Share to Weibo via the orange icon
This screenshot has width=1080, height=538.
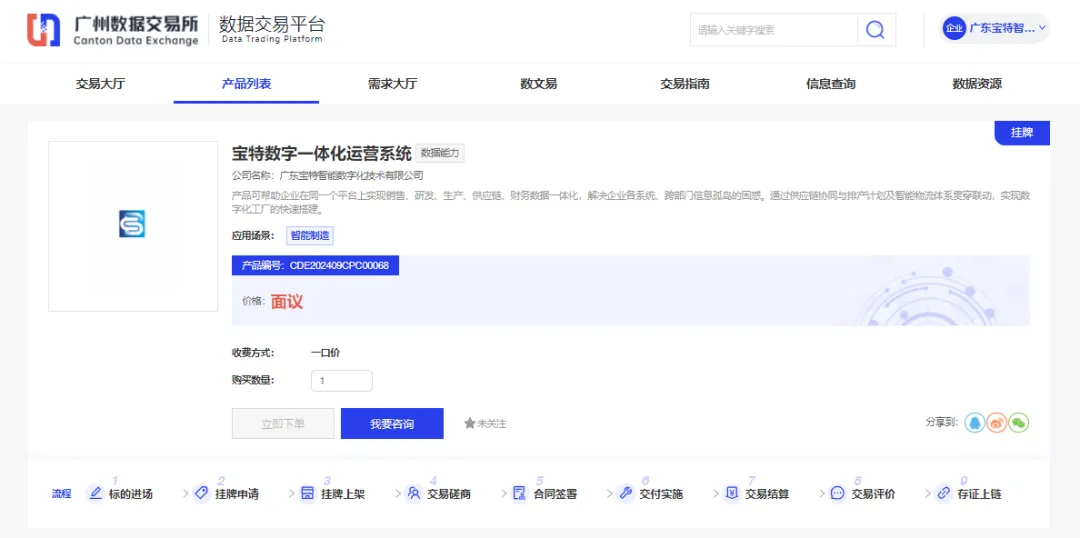click(x=997, y=422)
